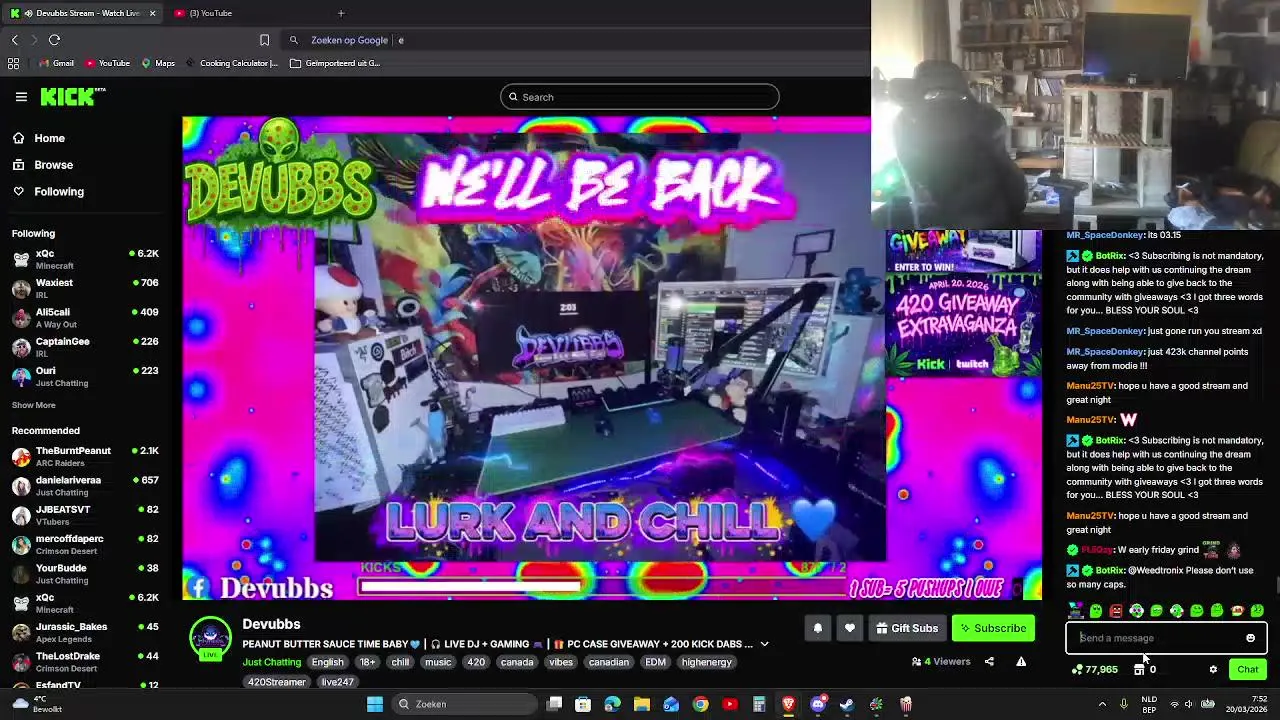Open Cooking Calculator bookmark
The height and width of the screenshot is (720, 1280).
point(231,63)
